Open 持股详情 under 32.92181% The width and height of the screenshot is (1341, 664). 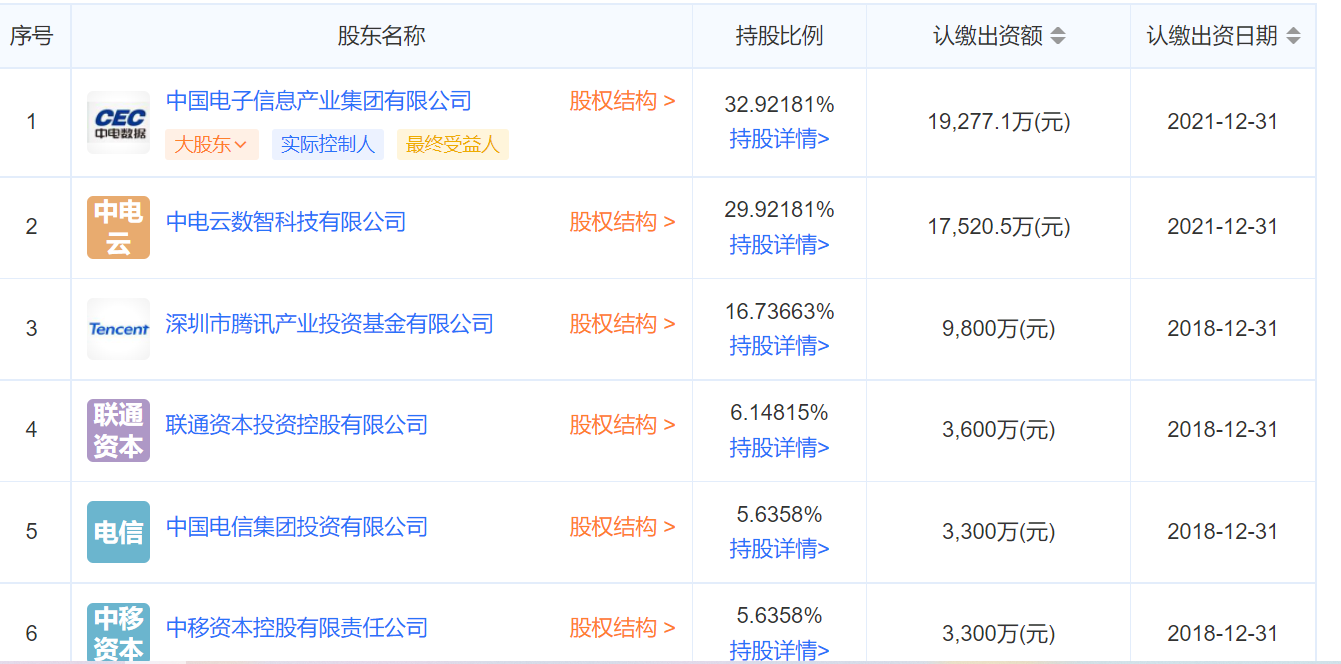coord(779,139)
